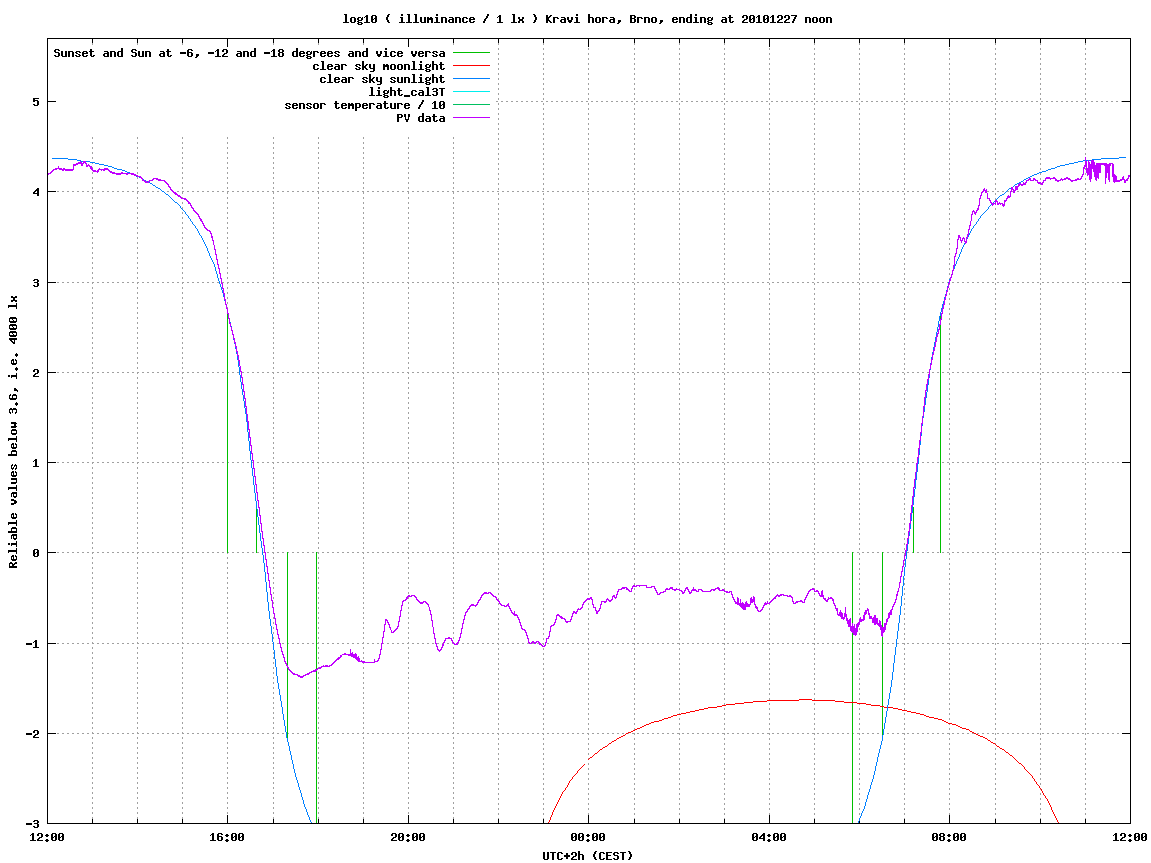Click the red line sample beside 'clear sky moonlight'

[471, 66]
